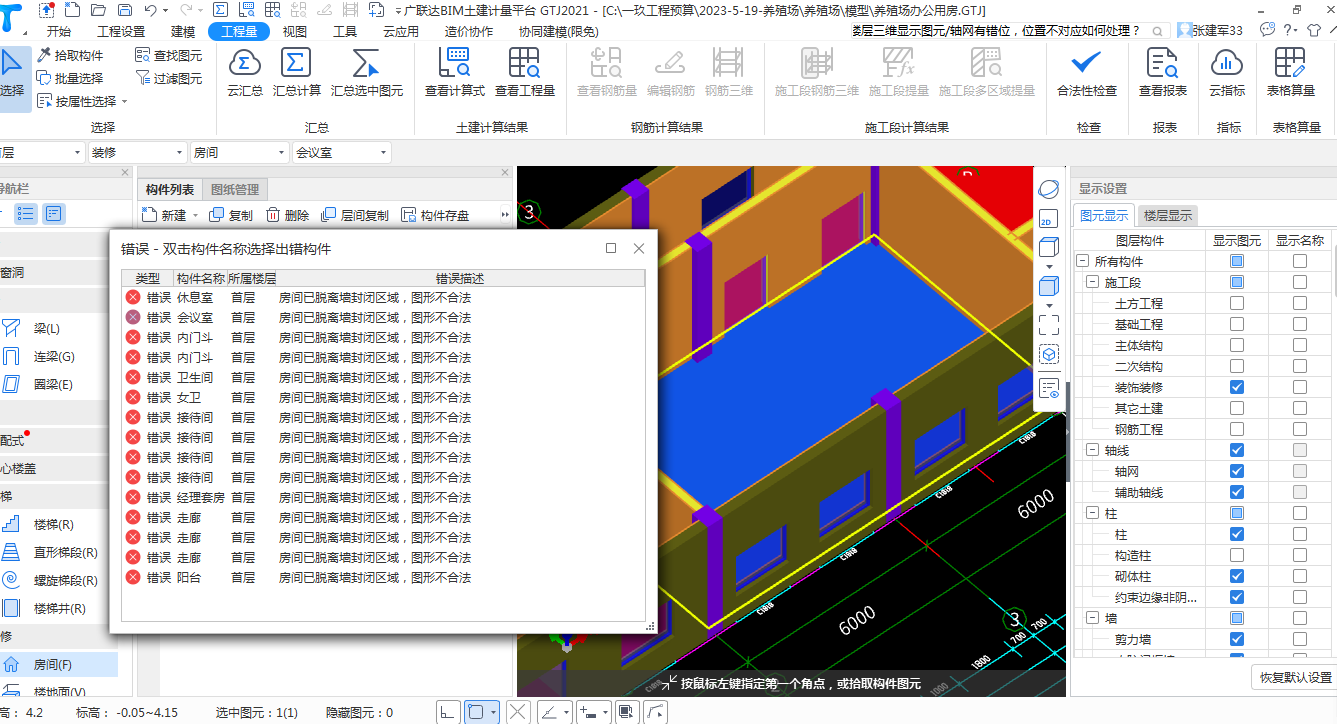Open 查看计算式 formula viewer
1337x724 pixels.
(x=454, y=63)
